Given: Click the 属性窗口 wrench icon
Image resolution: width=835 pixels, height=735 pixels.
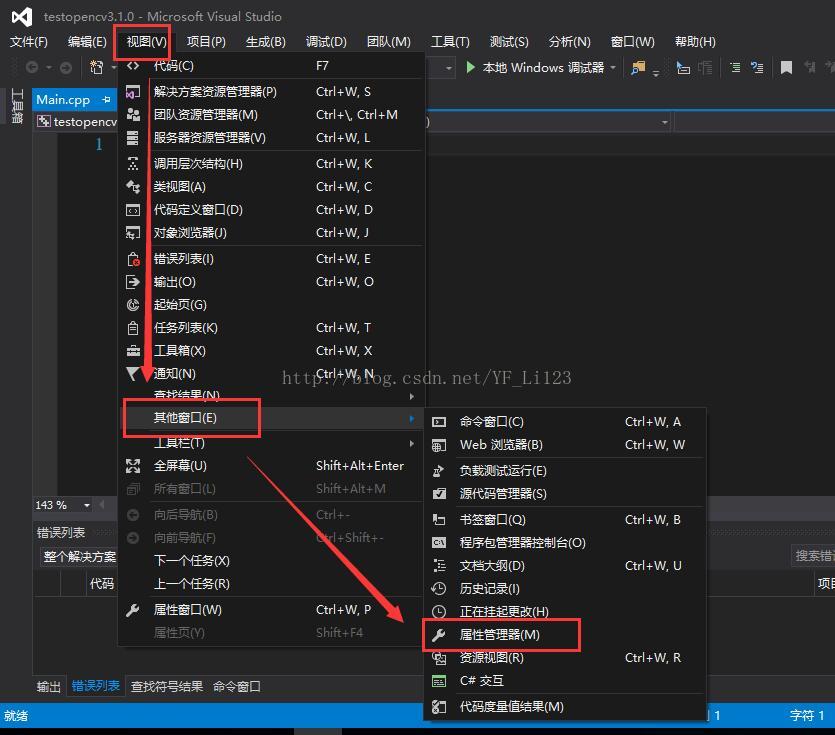Looking at the screenshot, I should click(133, 610).
